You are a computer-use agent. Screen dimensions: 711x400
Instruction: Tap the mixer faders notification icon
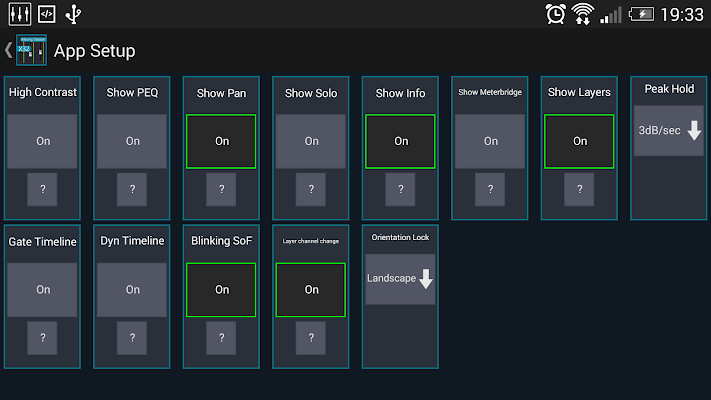[x=19, y=14]
